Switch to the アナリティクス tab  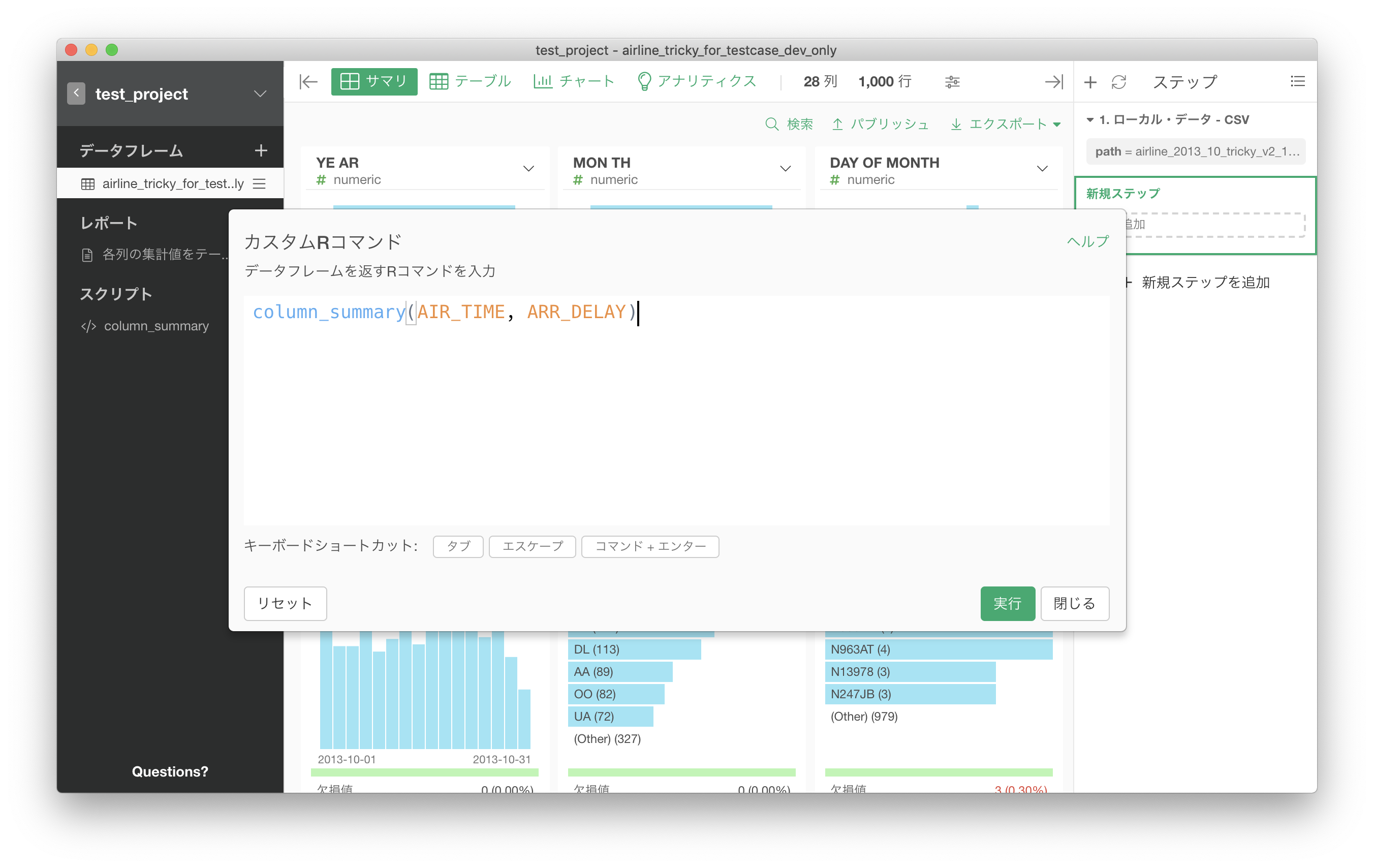(x=697, y=82)
